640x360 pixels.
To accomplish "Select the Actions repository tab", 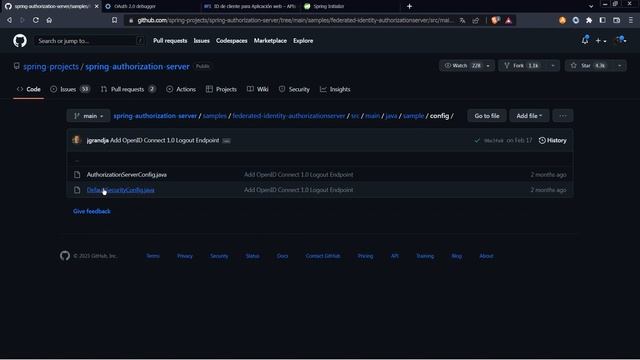I will coord(181,89).
